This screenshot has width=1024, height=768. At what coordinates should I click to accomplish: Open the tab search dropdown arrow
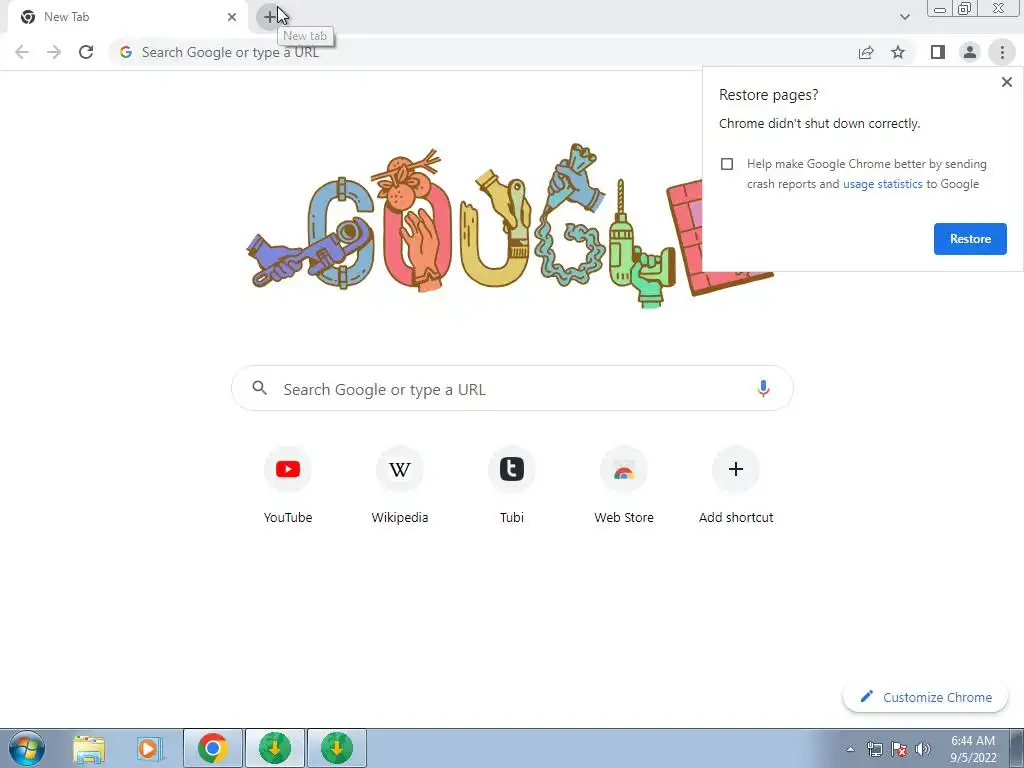[x=904, y=17]
